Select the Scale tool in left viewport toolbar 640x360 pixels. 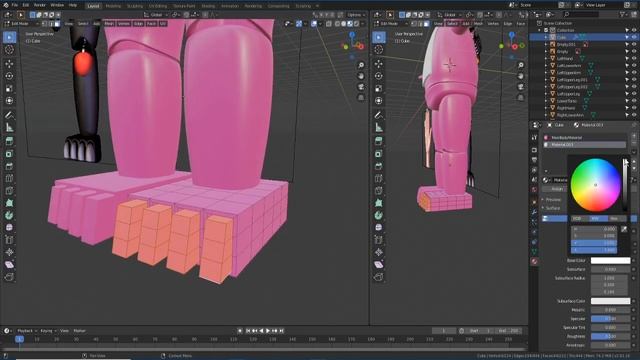pos(9,89)
